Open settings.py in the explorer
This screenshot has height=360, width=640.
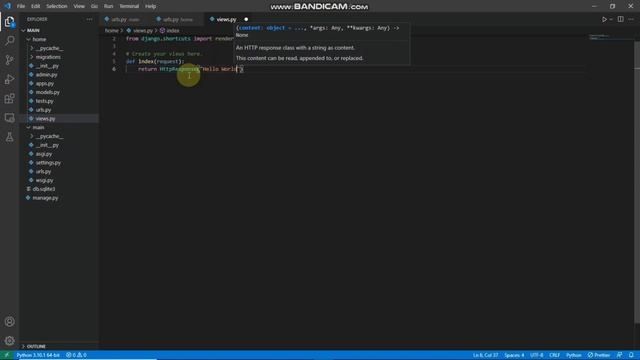pyautogui.click(x=48, y=163)
